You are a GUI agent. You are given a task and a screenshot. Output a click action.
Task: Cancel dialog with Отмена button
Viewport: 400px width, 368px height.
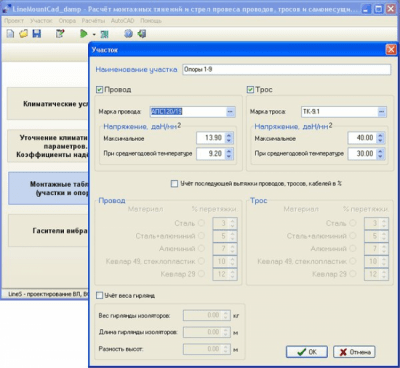click(354, 352)
